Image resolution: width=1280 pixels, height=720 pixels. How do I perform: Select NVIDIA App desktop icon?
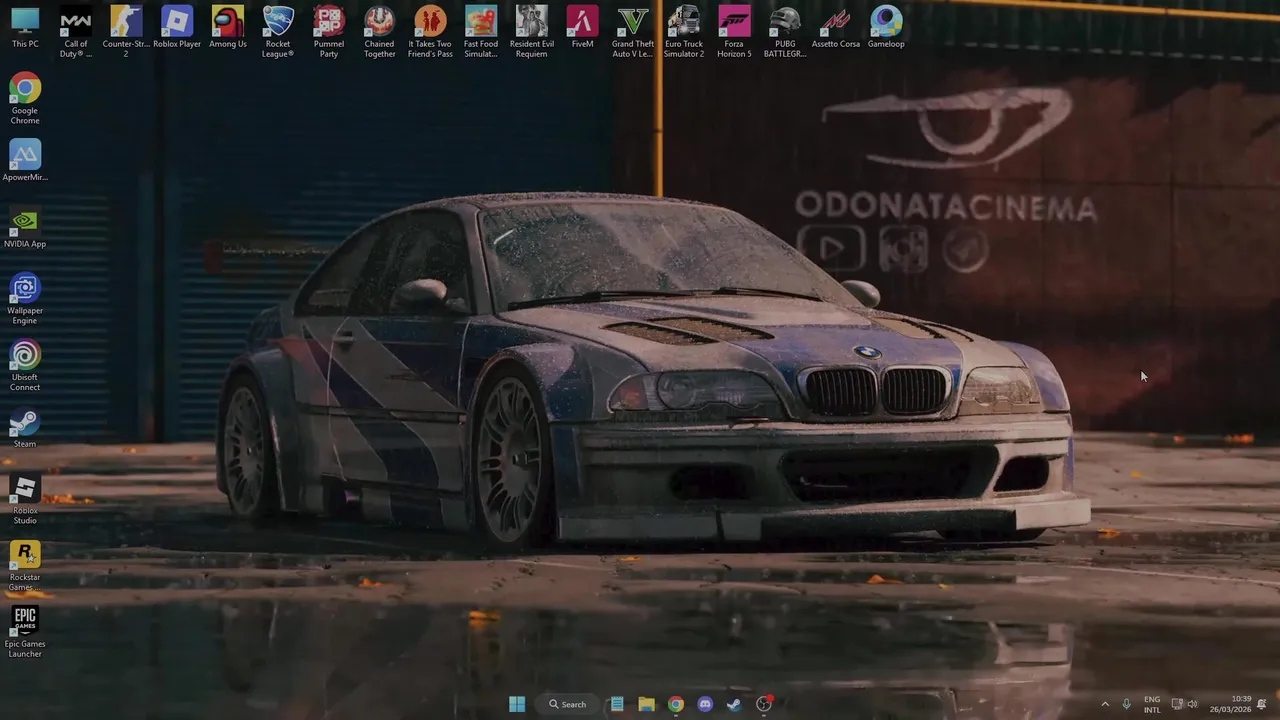tap(25, 228)
